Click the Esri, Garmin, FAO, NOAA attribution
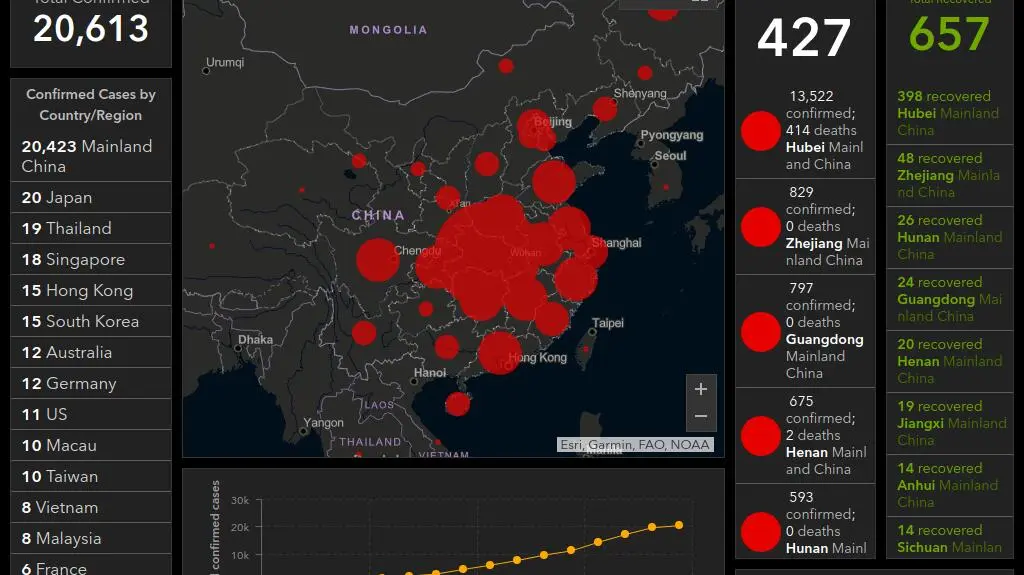Viewport: 1024px width, 575px height. pyautogui.click(x=635, y=445)
